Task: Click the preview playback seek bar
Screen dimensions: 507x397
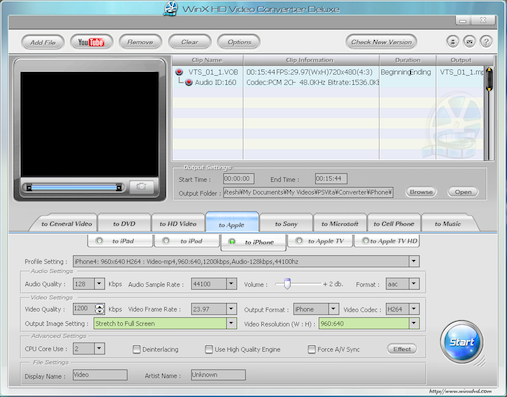Action: pyautogui.click(x=74, y=188)
